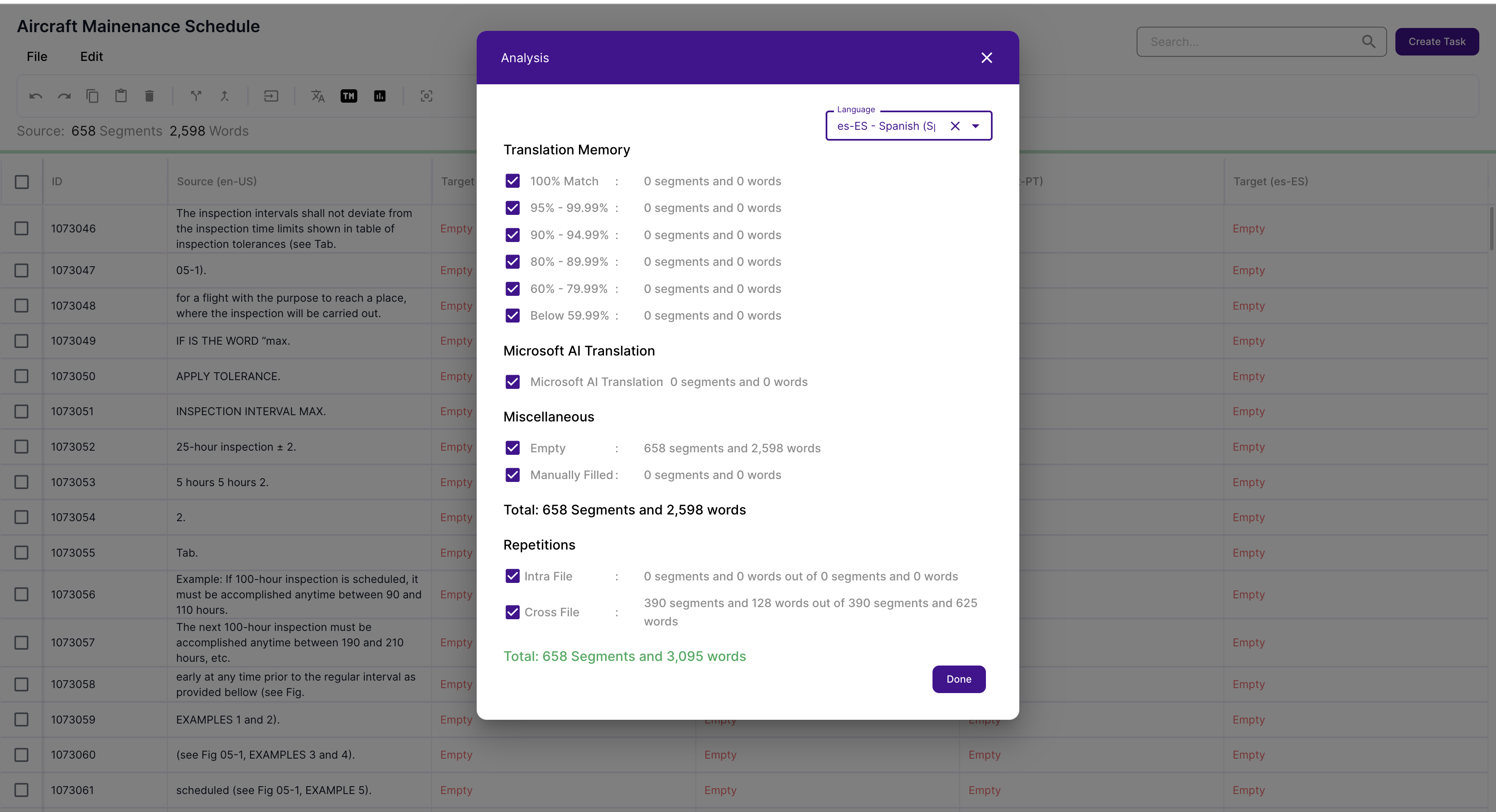Click the split segment icon
Viewport: 1496px width, 812px height.
(196, 96)
